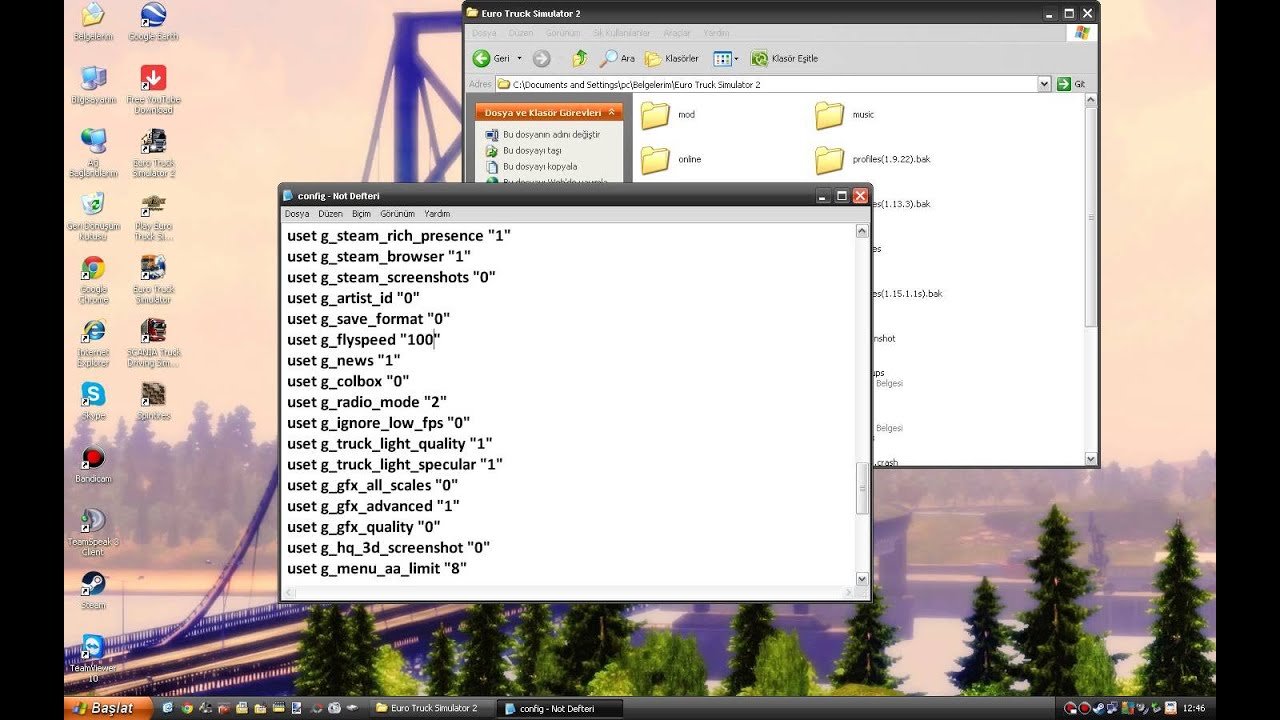Click the taskbar clock showing 12:46

1194,708
